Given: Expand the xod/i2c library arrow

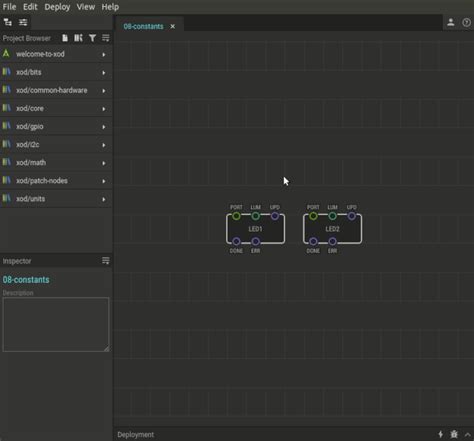Looking at the screenshot, I should point(104,145).
